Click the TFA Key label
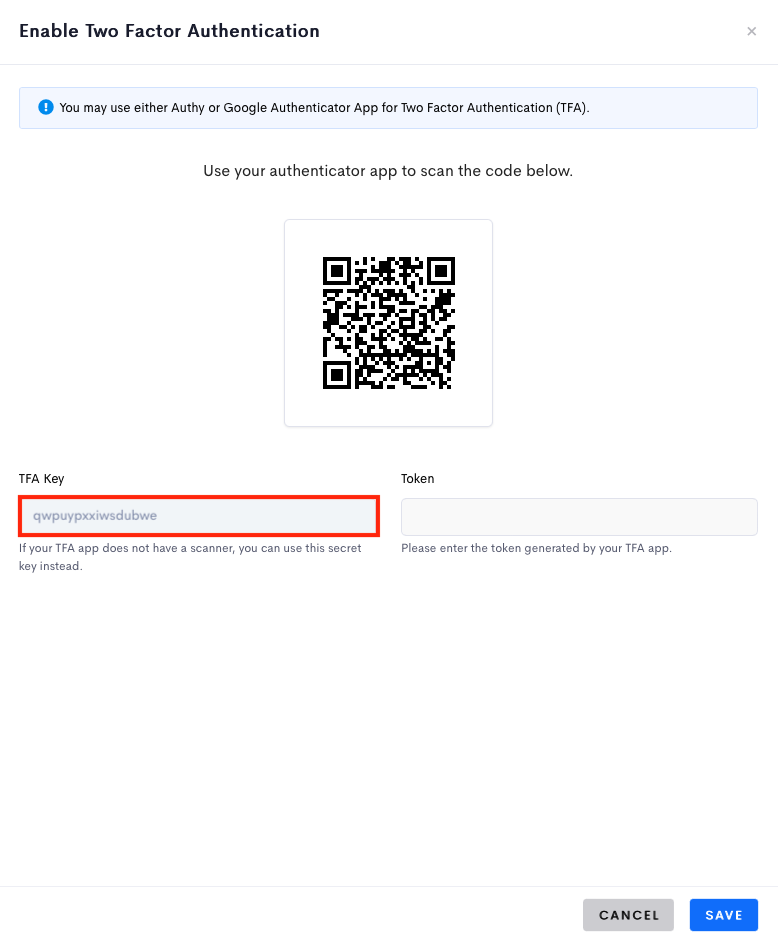 41,479
